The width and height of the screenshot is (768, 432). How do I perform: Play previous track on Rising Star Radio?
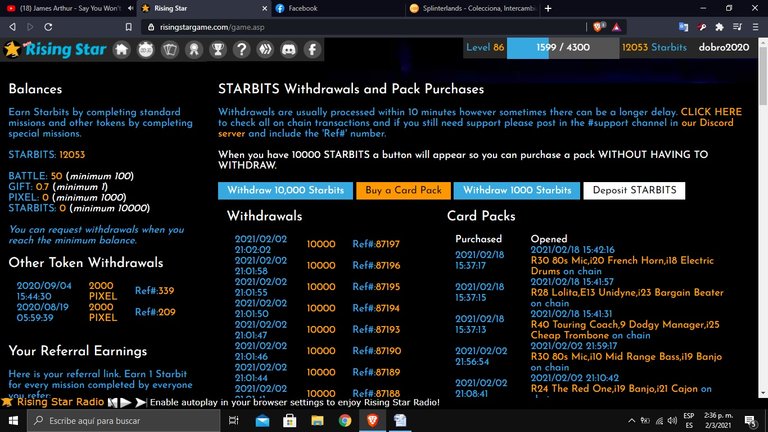click(x=113, y=402)
